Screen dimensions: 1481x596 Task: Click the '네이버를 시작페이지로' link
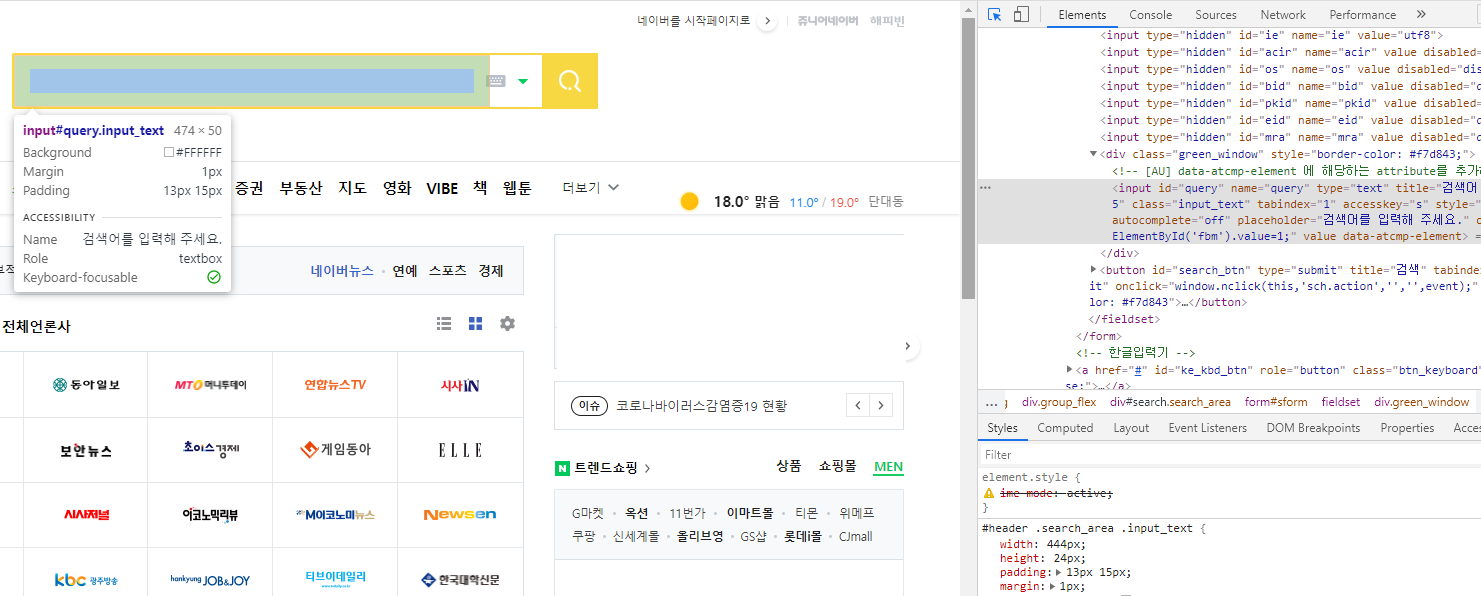(x=694, y=20)
